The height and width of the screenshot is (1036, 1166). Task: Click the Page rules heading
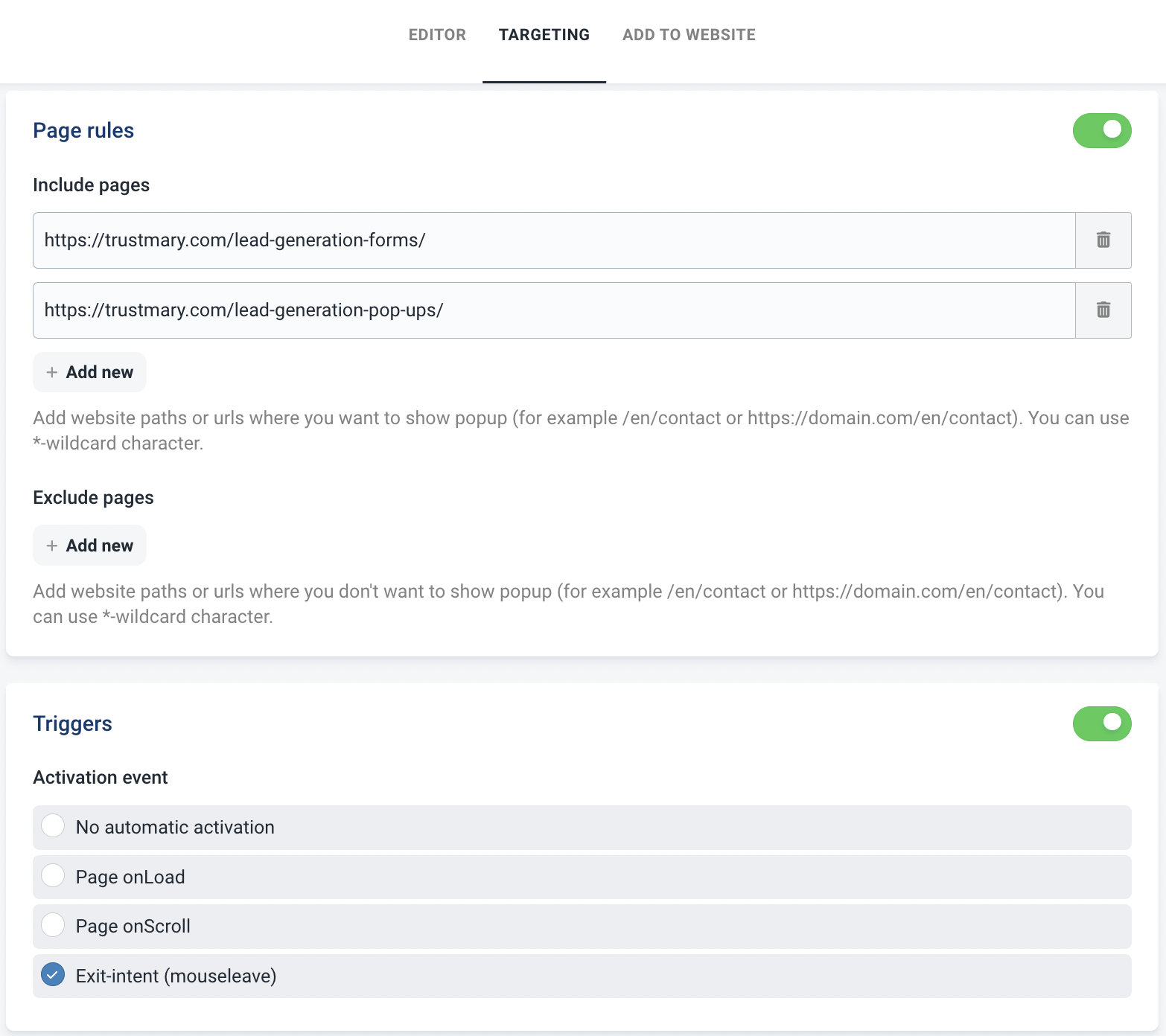[83, 131]
